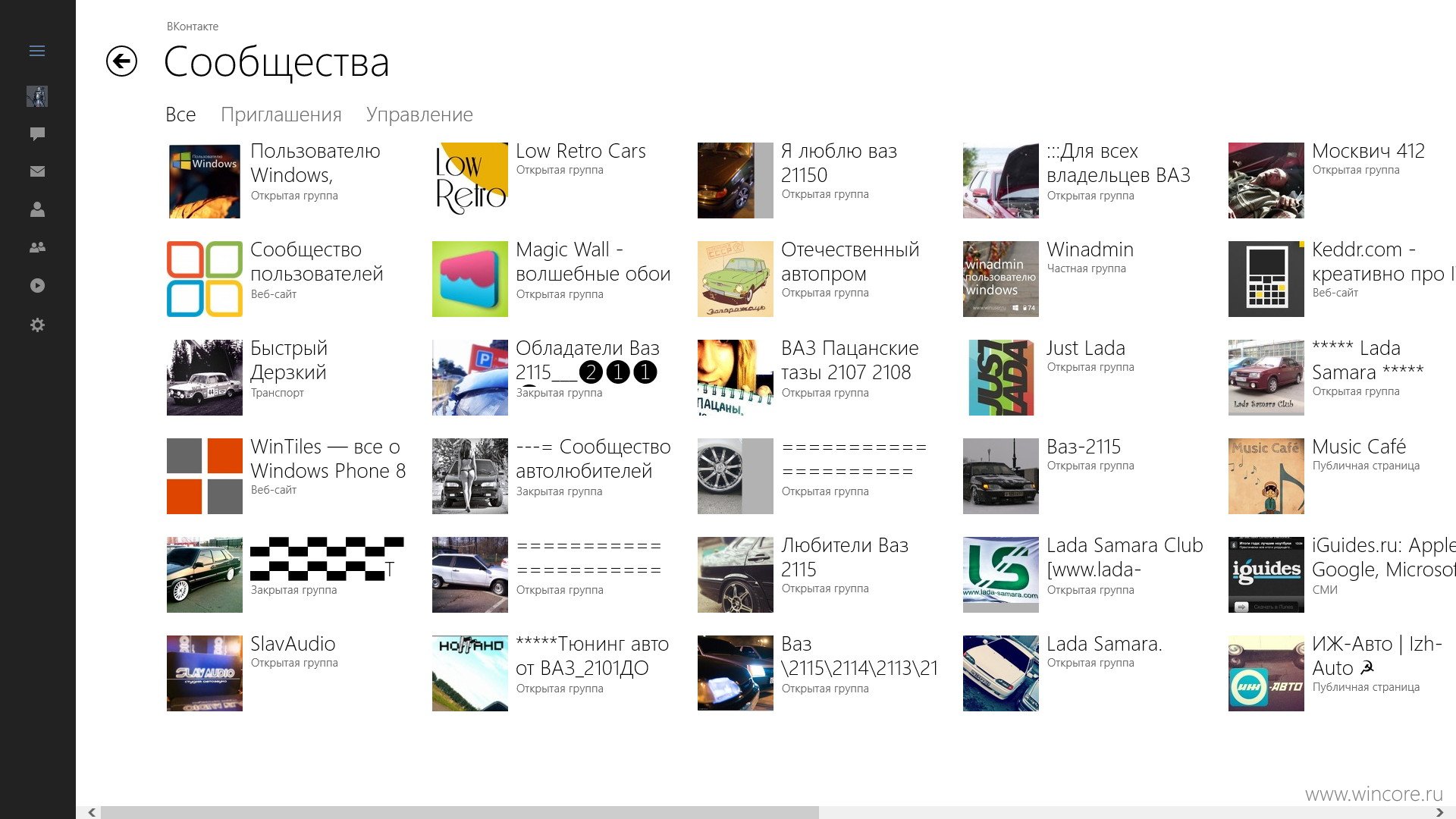Click the scroll left arrow
The image size is (1456, 819).
pos(91,812)
